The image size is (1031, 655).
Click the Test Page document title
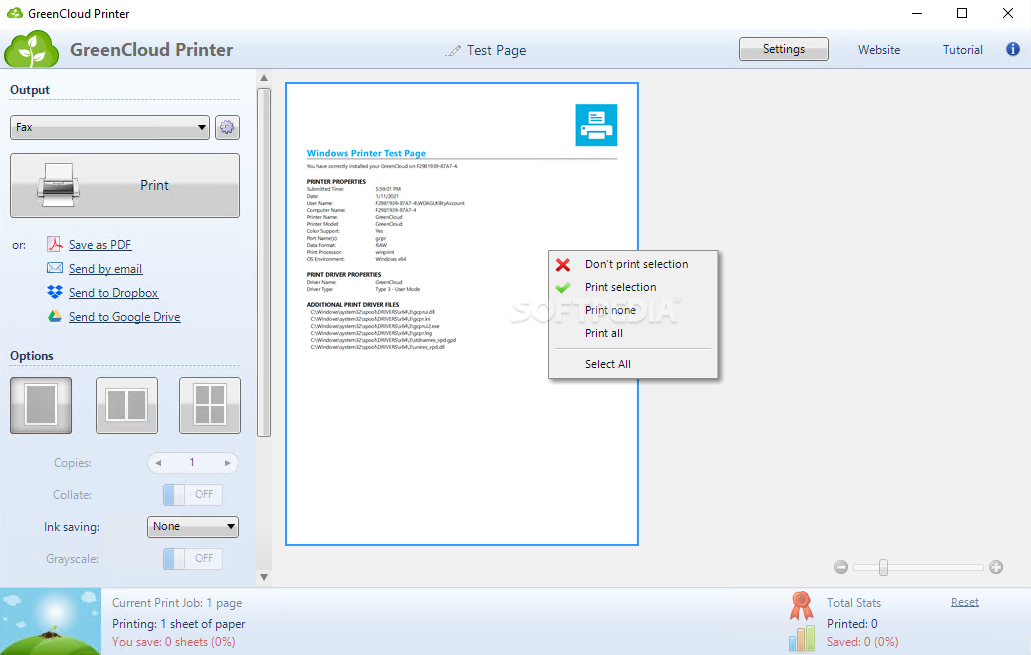[x=496, y=51]
